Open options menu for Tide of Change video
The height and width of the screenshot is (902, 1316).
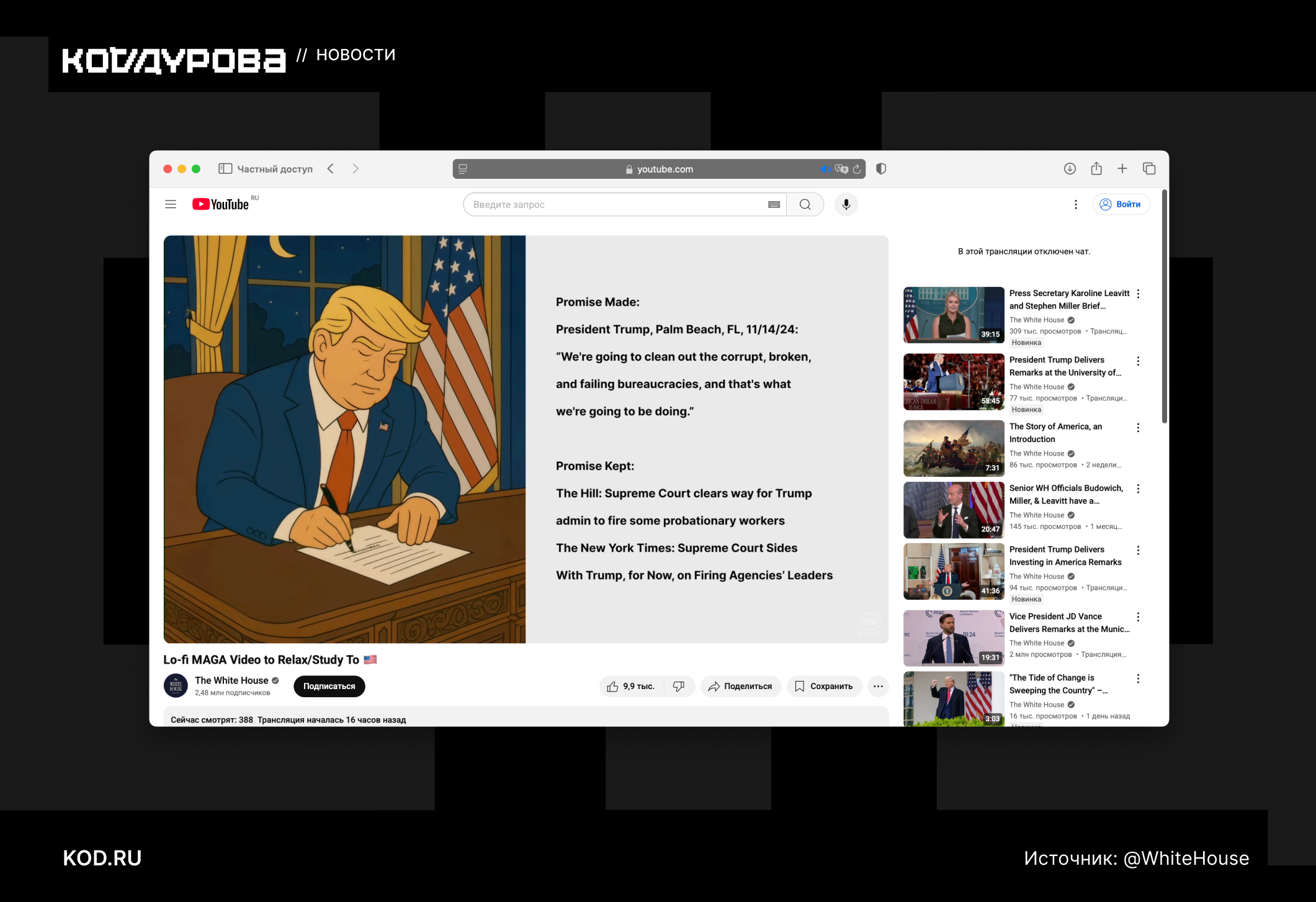click(x=1138, y=679)
